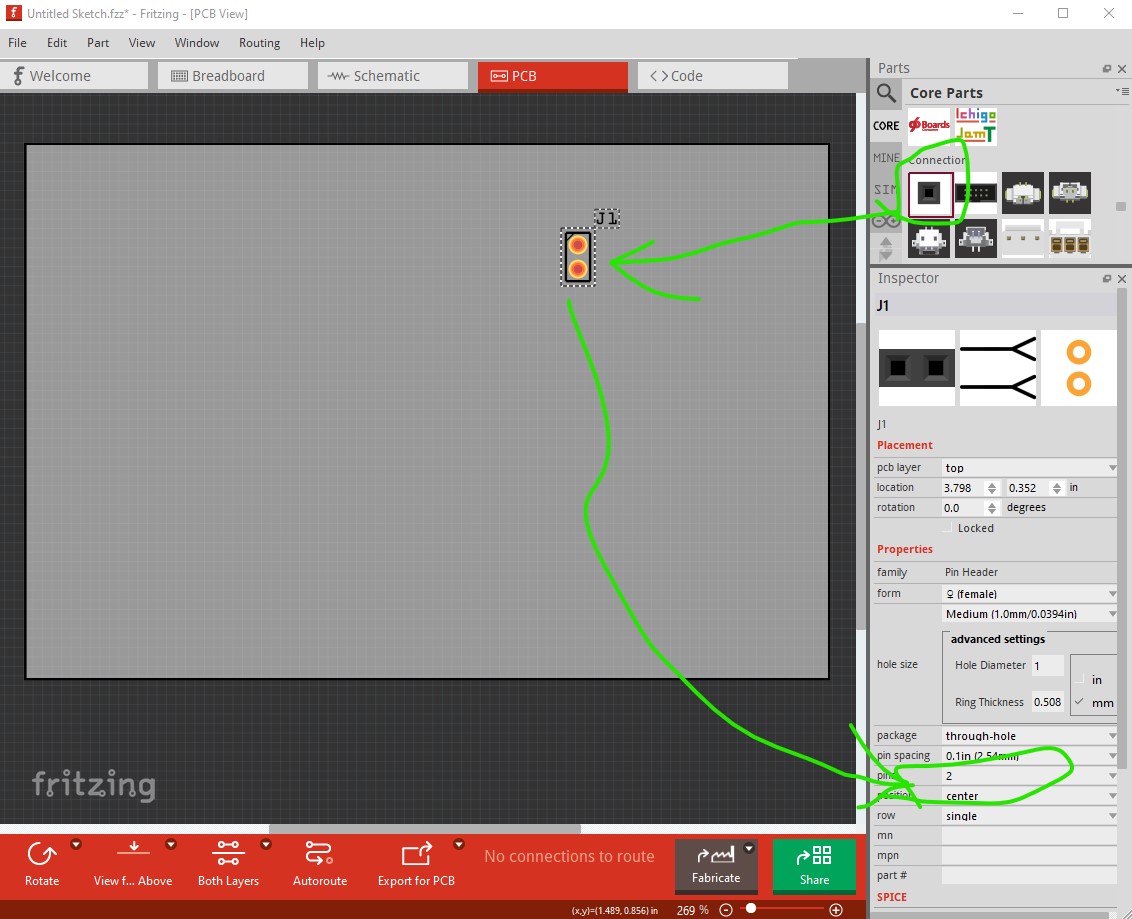Select the 'in' hole size unit
Screen dimensions: 1132x919
[1080, 679]
